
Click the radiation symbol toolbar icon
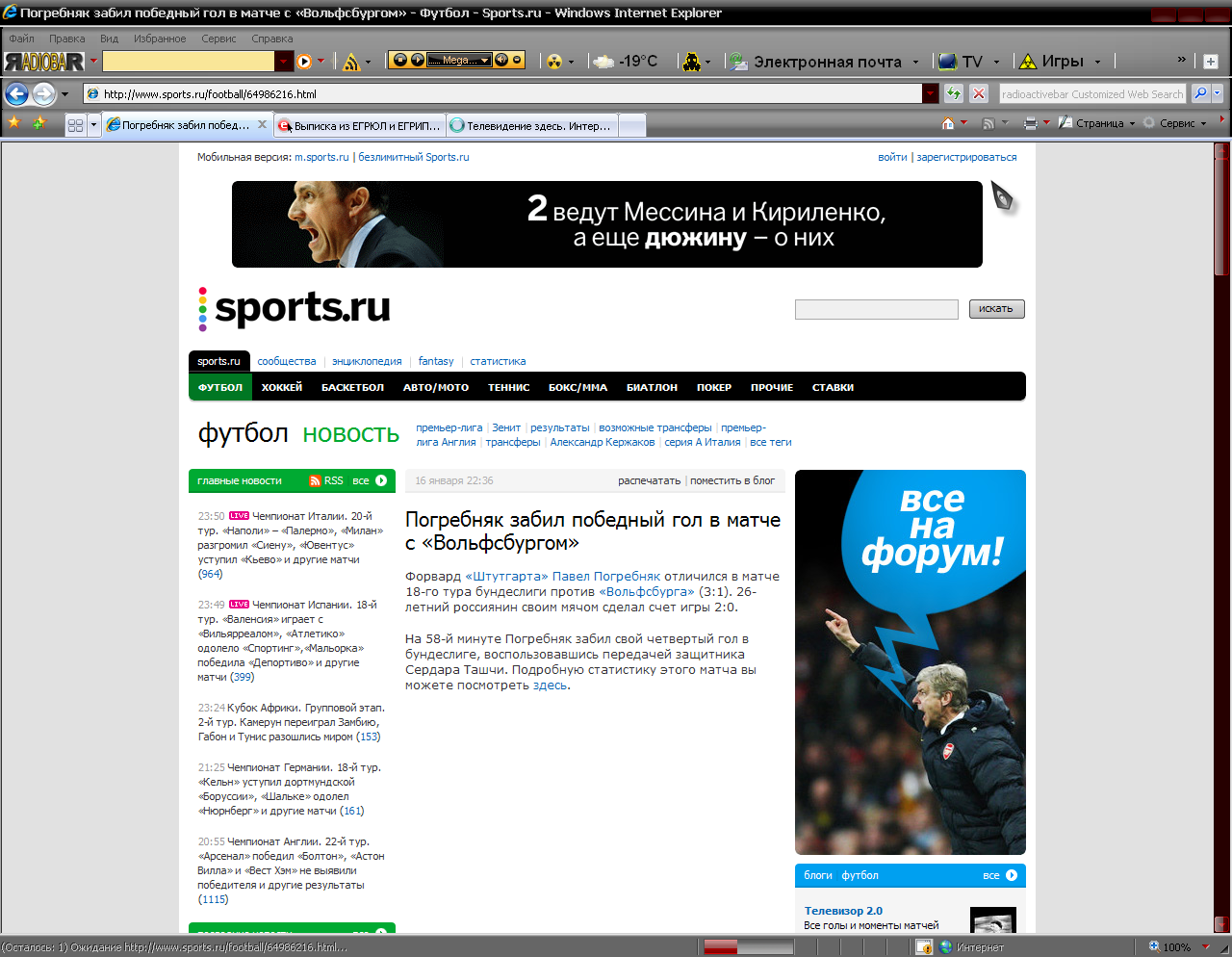click(554, 62)
